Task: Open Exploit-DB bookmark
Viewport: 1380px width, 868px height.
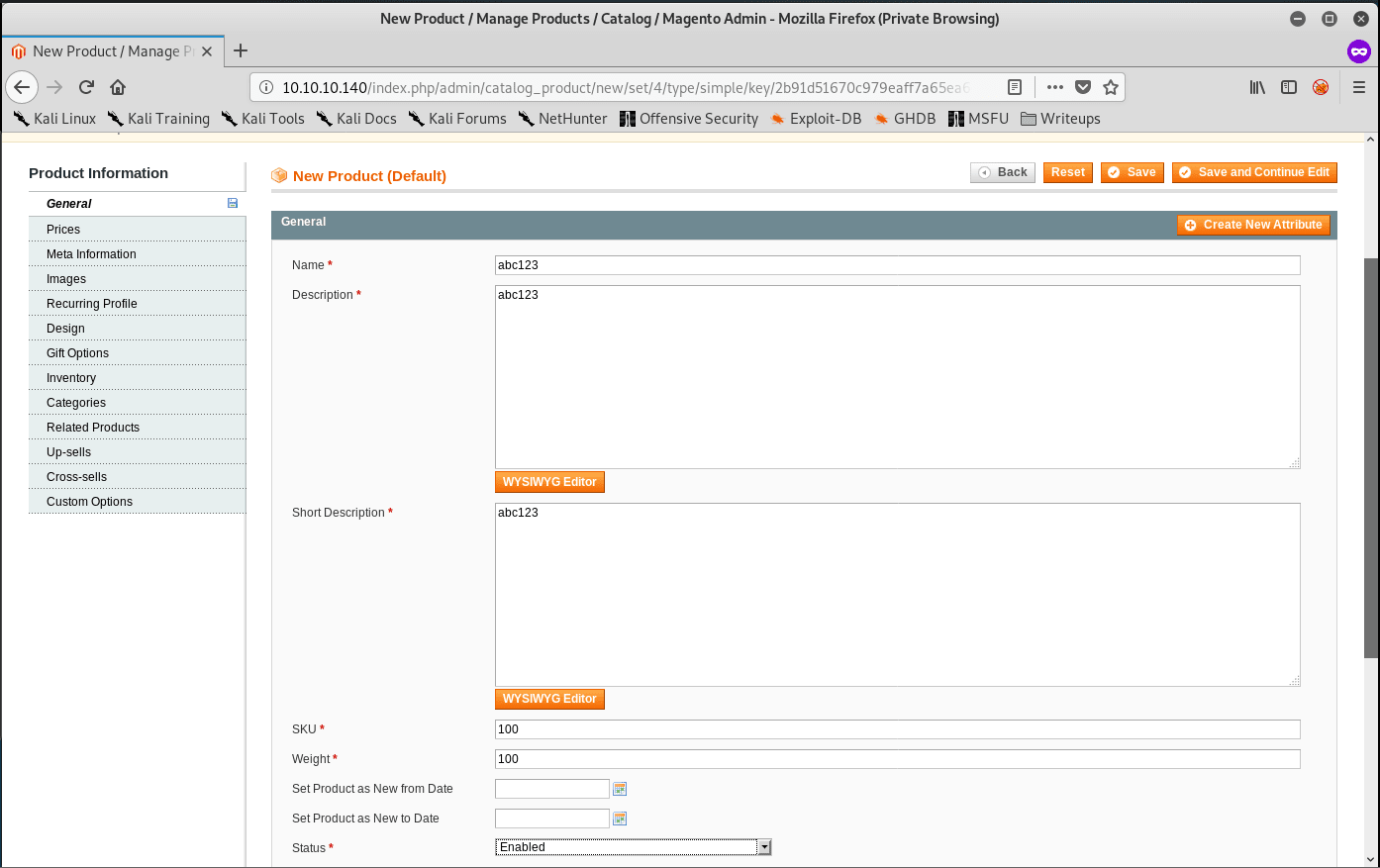Action: point(815,119)
